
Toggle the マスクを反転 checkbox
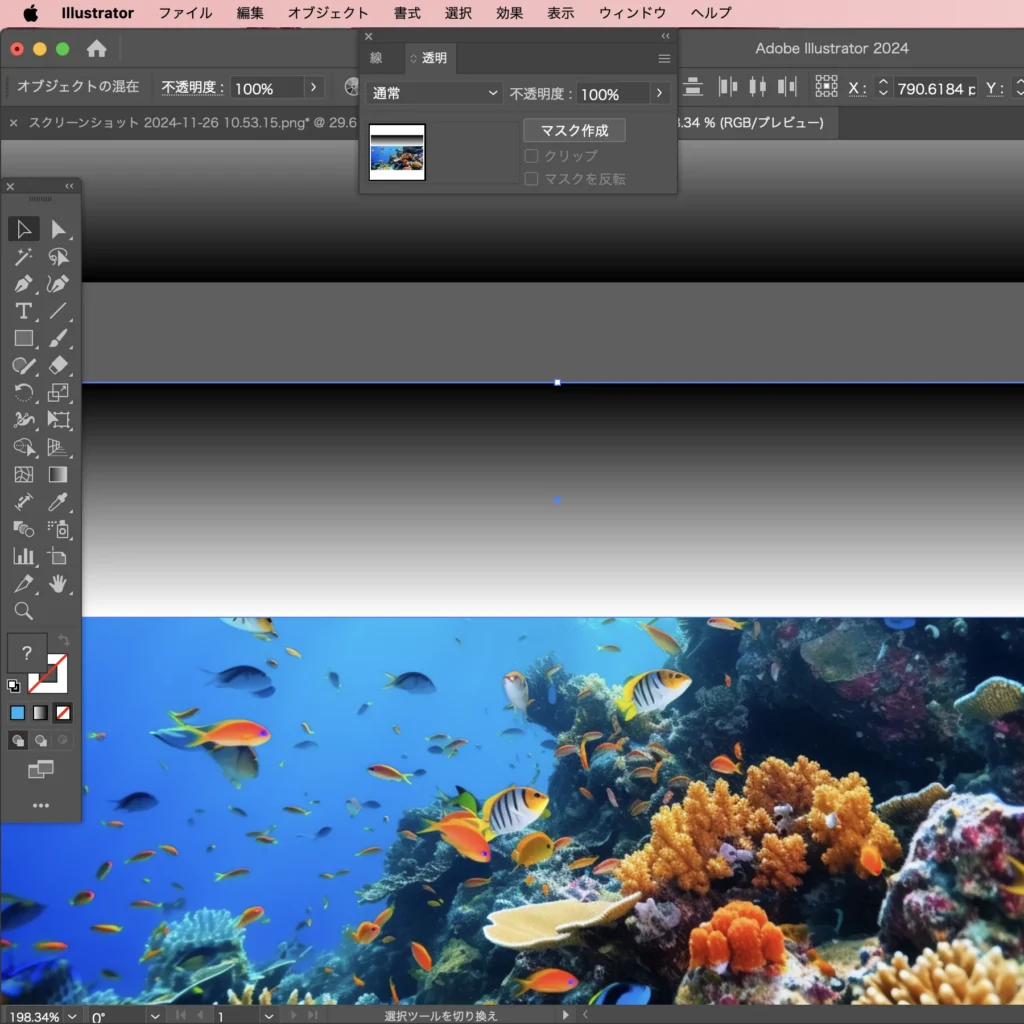[x=532, y=179]
